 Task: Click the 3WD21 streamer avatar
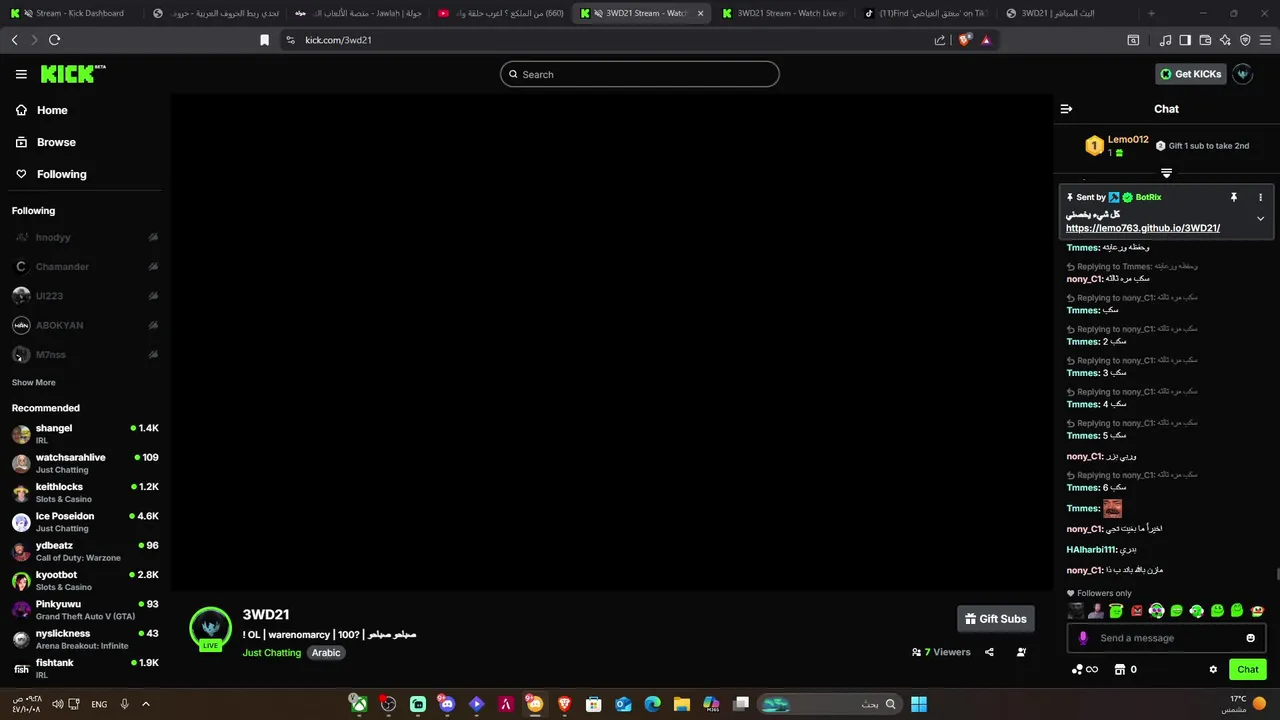211,628
